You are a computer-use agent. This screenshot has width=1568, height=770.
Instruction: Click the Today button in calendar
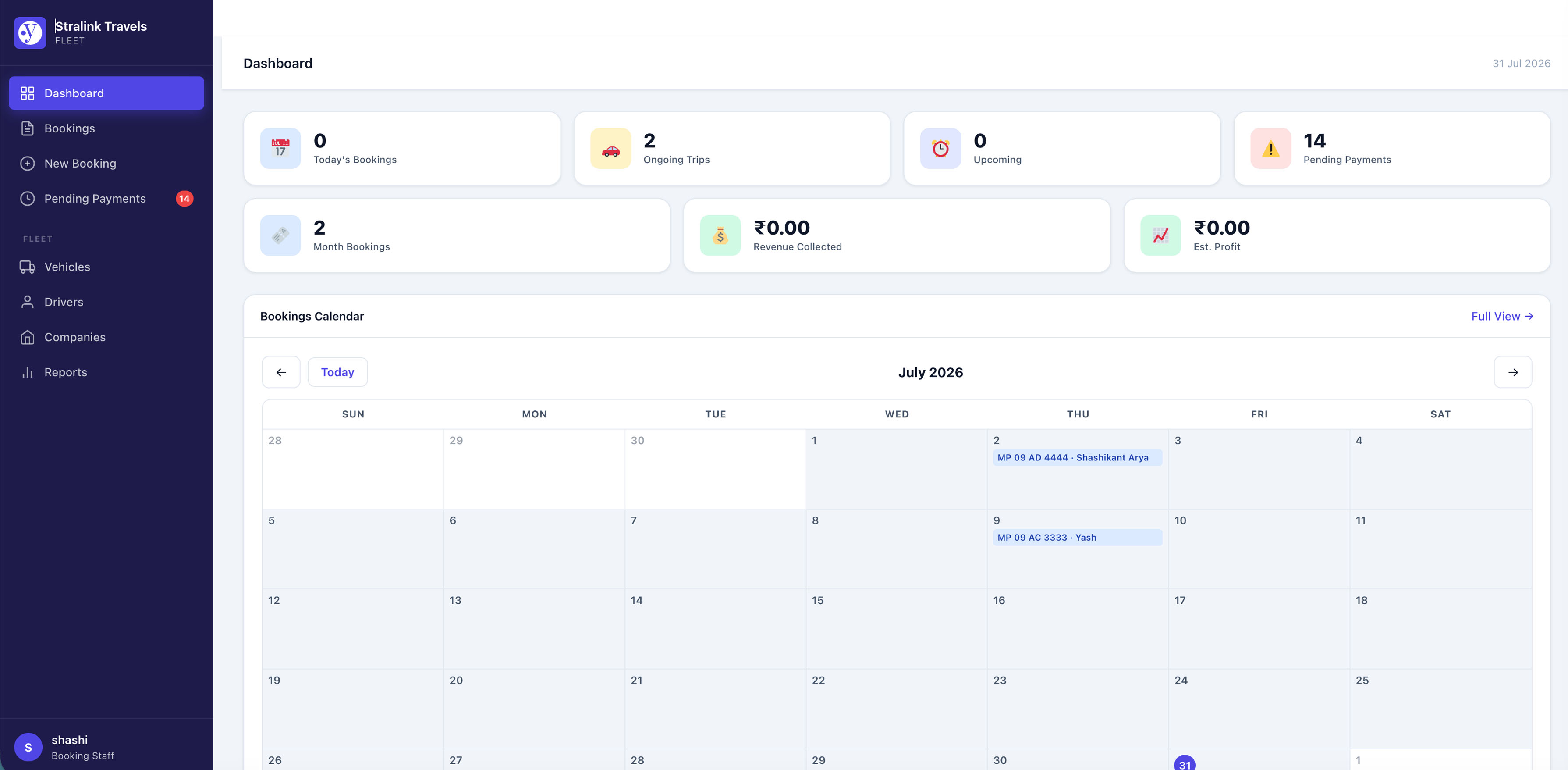click(x=338, y=372)
